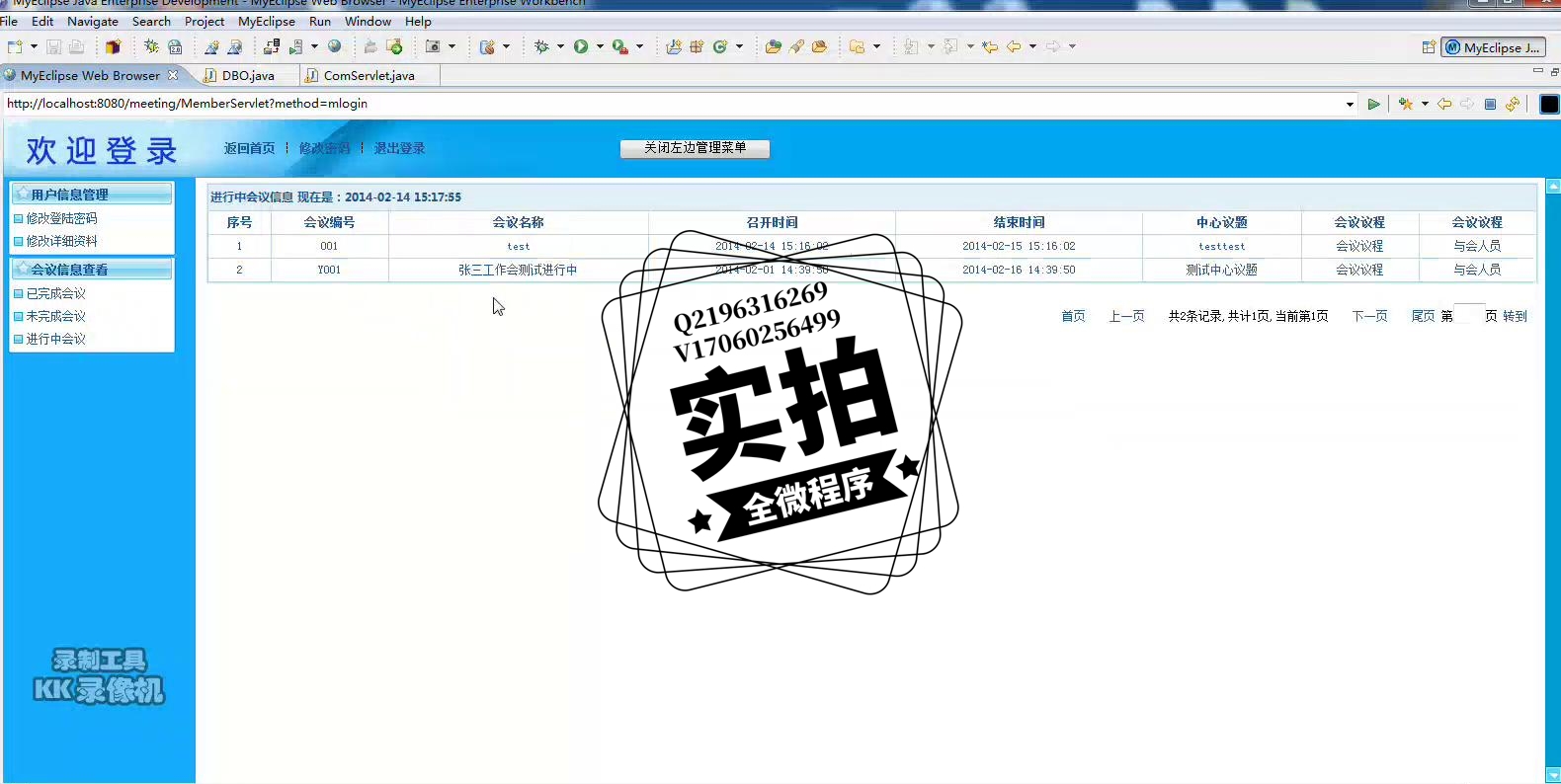This screenshot has height=784, width=1561.
Task: Click the 退出登录 link
Action: click(399, 148)
